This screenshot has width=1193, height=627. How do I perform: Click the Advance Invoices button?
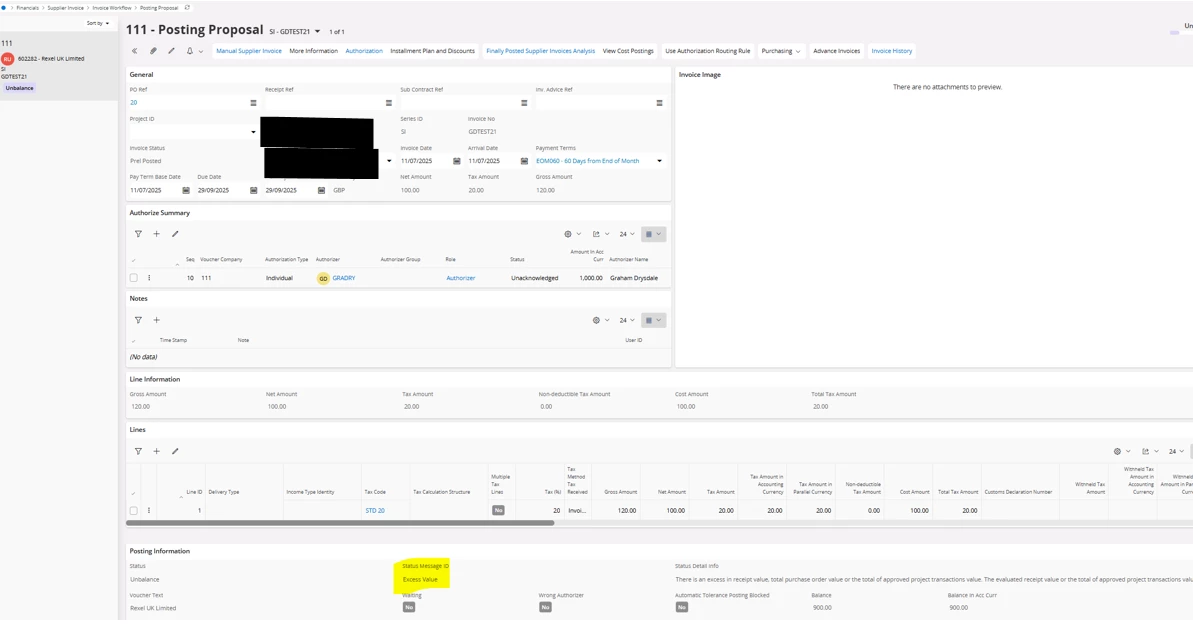click(836, 51)
